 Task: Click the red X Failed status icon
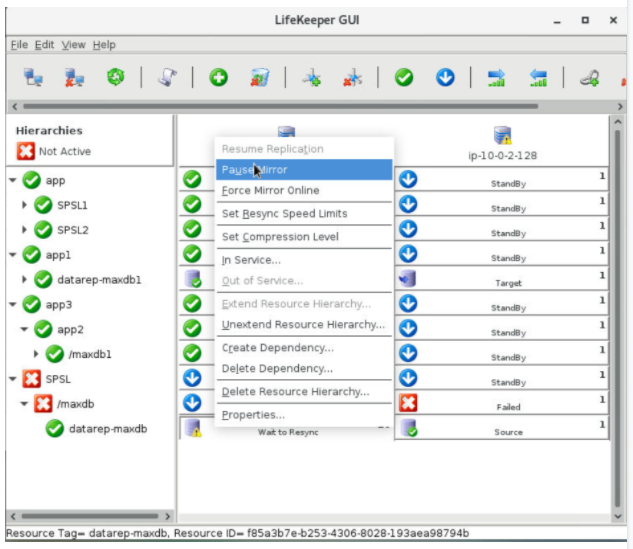pos(408,402)
